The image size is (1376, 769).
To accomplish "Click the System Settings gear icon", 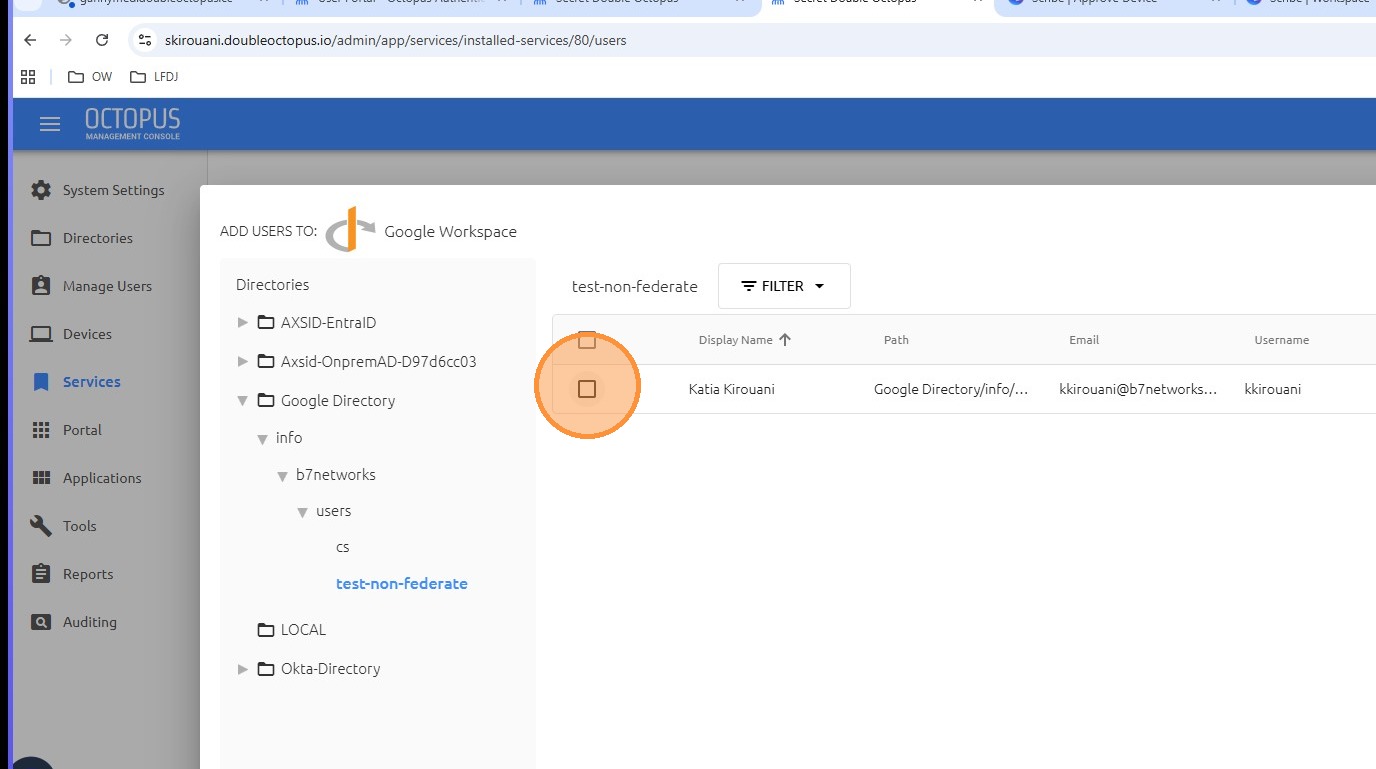I will click(x=41, y=190).
